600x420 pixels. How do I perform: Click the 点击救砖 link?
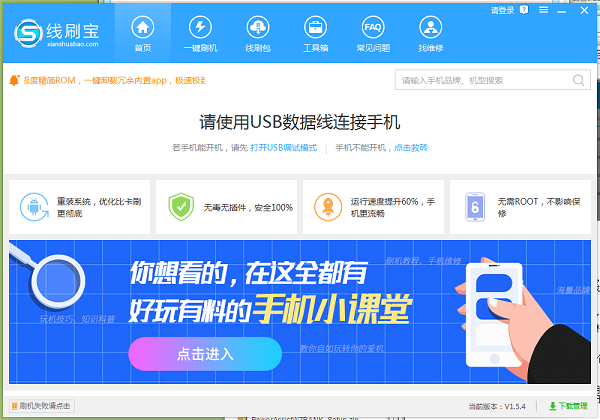point(410,148)
